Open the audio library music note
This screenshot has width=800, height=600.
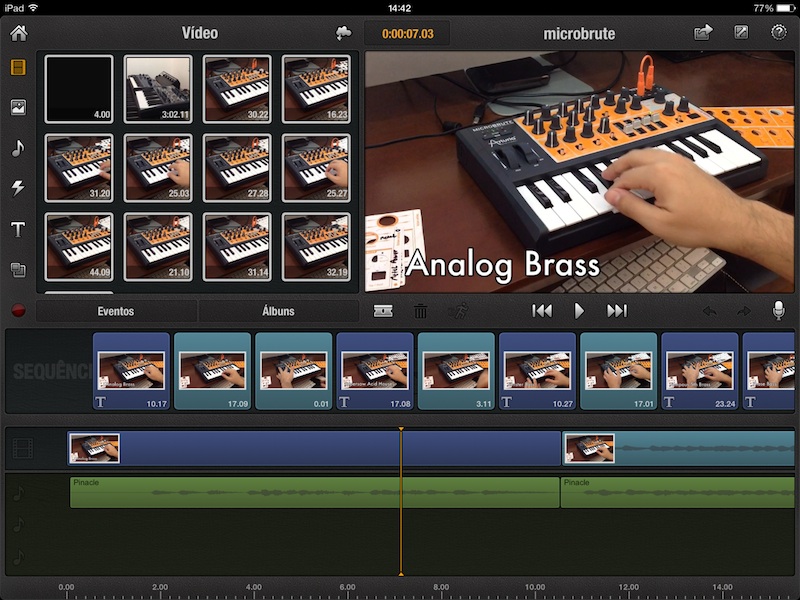[x=18, y=148]
